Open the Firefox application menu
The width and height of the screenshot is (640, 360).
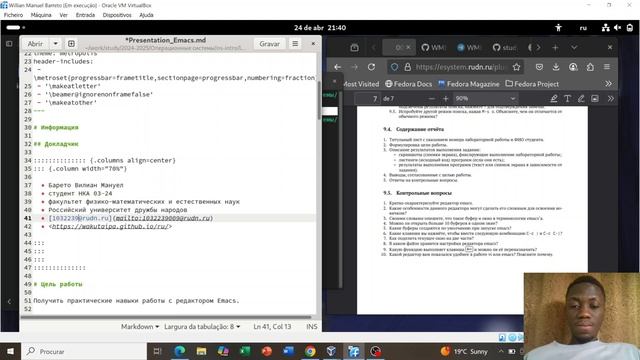click(607, 67)
